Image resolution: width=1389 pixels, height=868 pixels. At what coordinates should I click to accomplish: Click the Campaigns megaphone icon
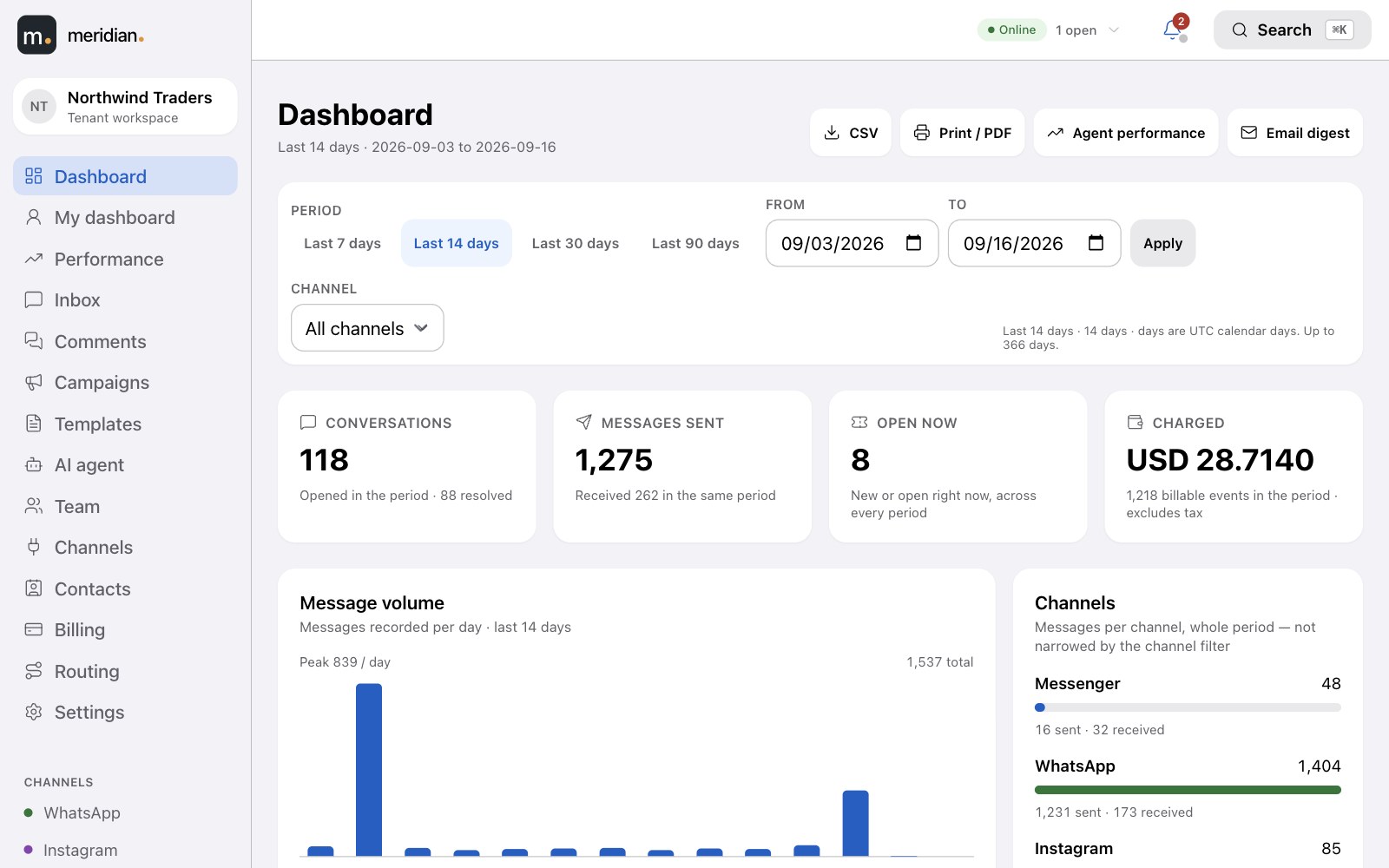coord(34,382)
